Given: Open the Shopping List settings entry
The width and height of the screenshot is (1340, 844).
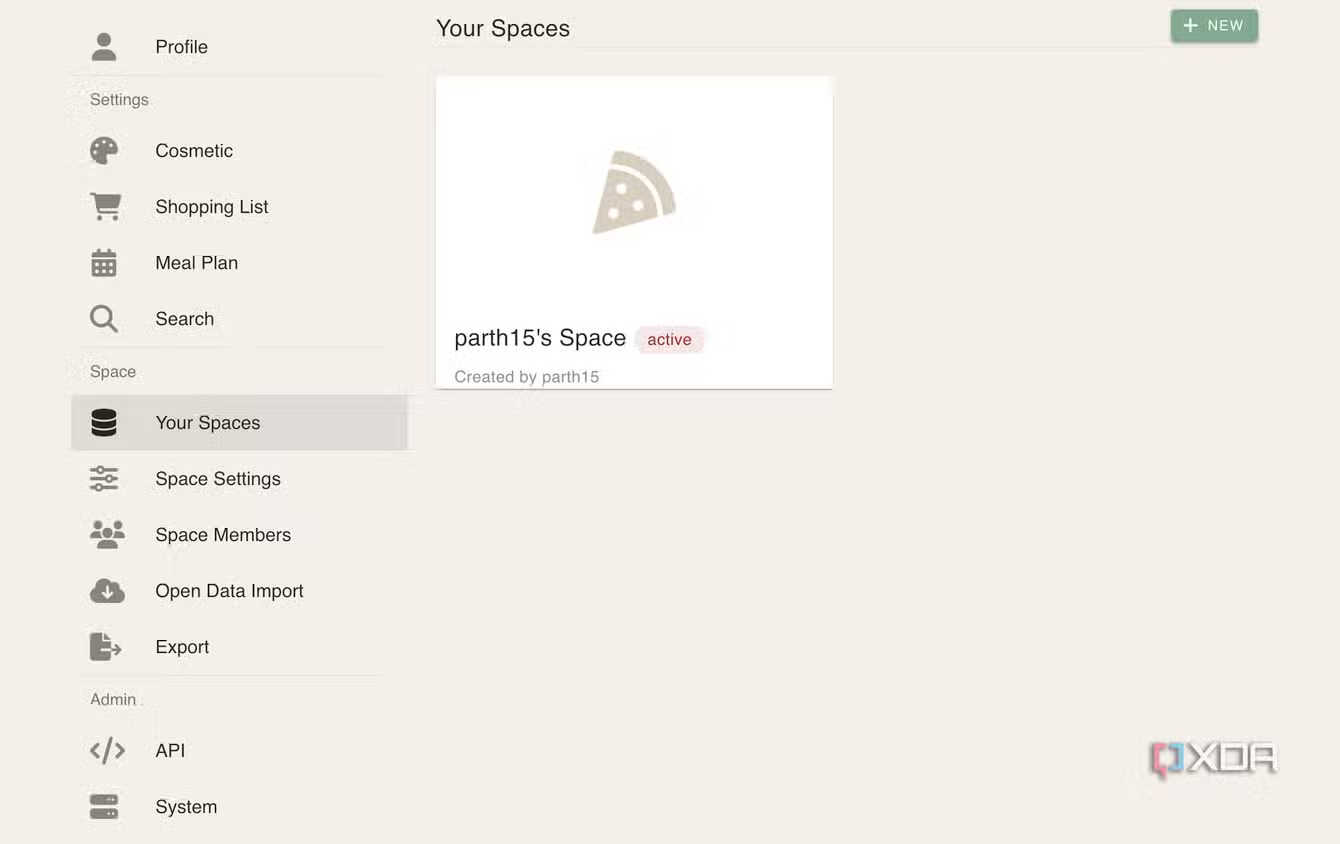Looking at the screenshot, I should [x=211, y=207].
